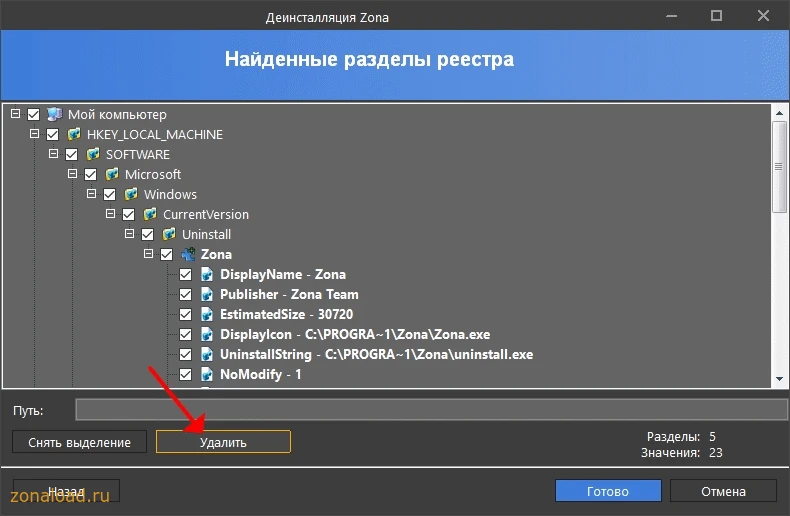Select the UninstallString uninstall.exe row text
790x516 pixels.
[376, 355]
